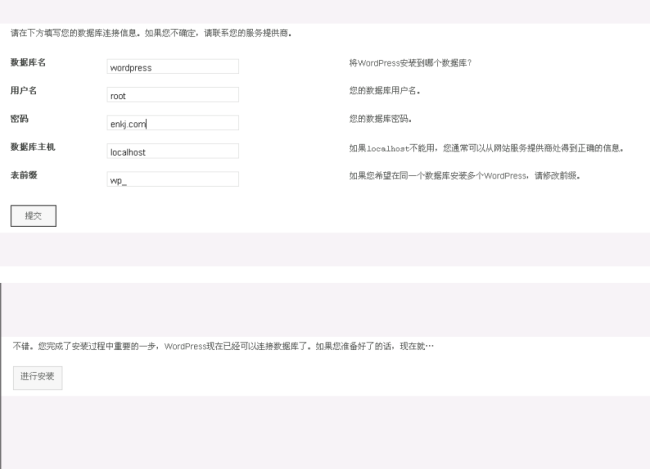
Task: Click the success message starting with 不错
Action: click(x=222, y=346)
